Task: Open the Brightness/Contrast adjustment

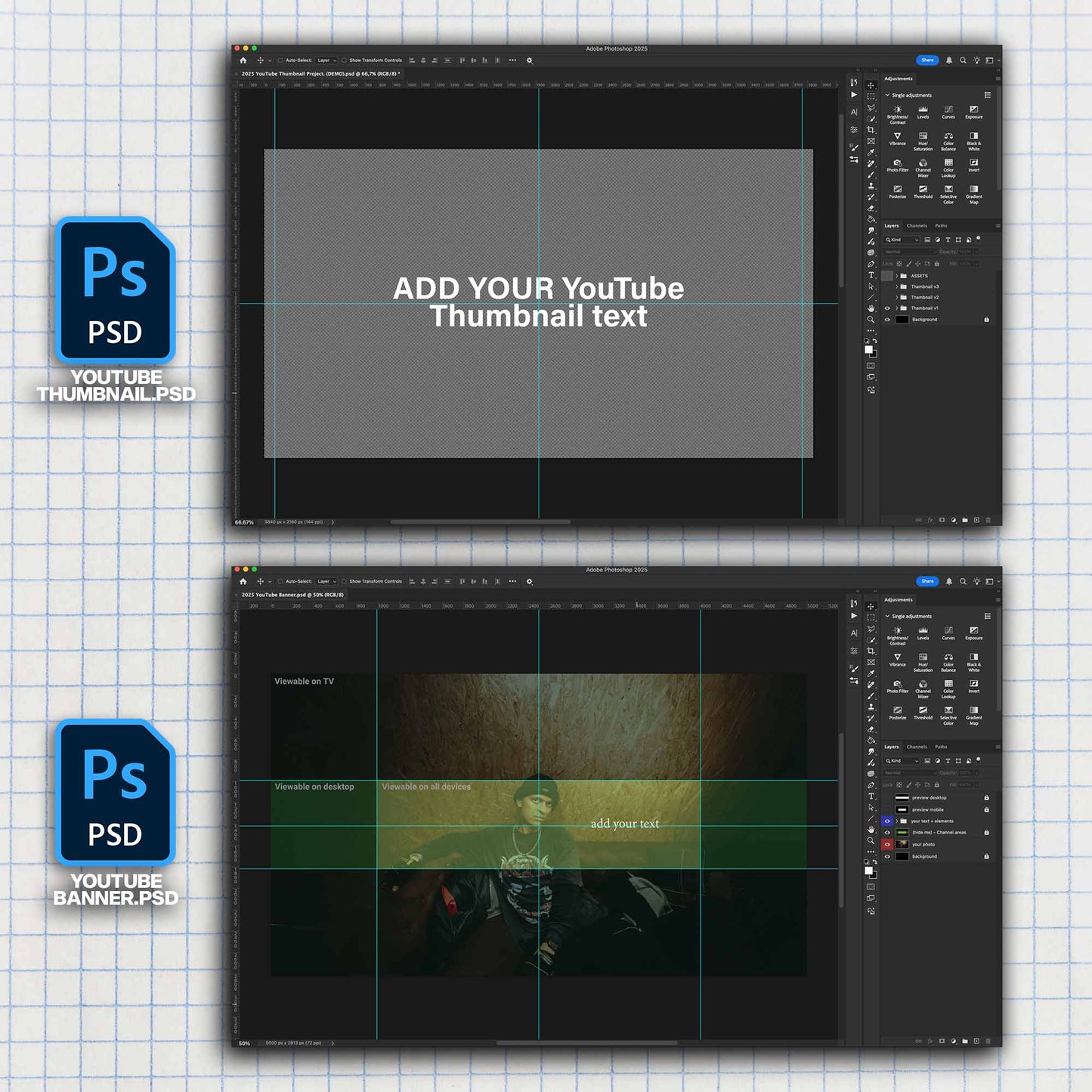Action: (x=898, y=109)
